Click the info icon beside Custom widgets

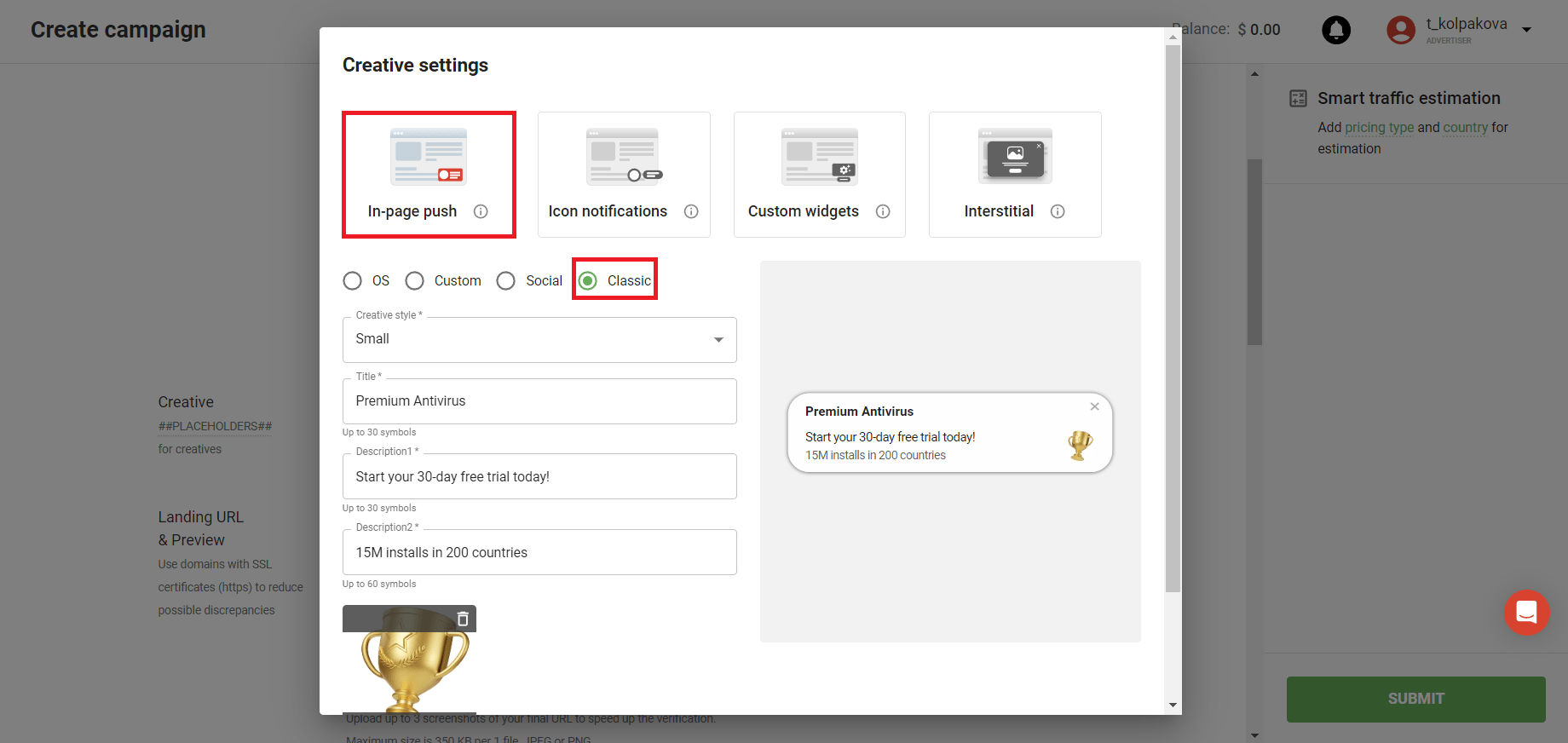tap(883, 211)
